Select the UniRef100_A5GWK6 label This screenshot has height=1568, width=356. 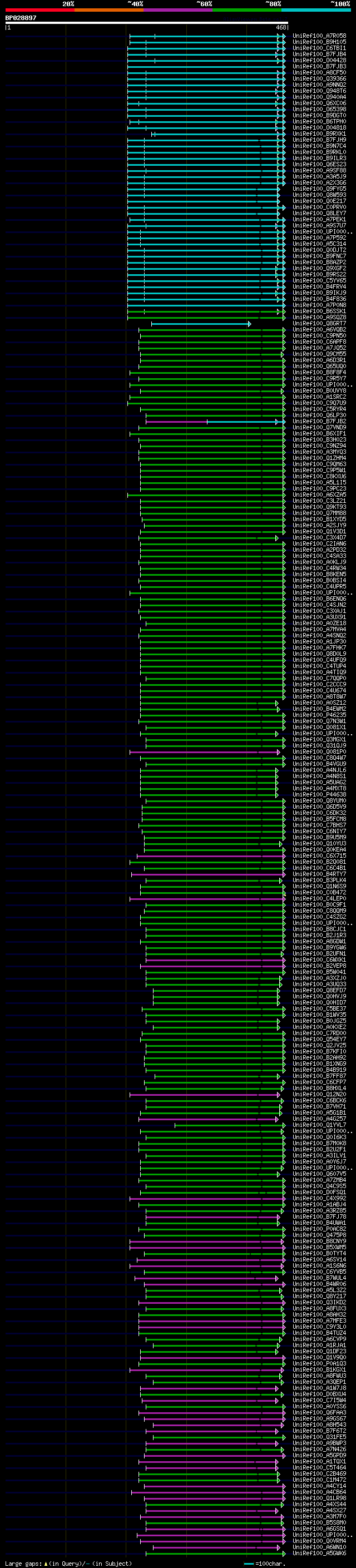click(319, 1553)
